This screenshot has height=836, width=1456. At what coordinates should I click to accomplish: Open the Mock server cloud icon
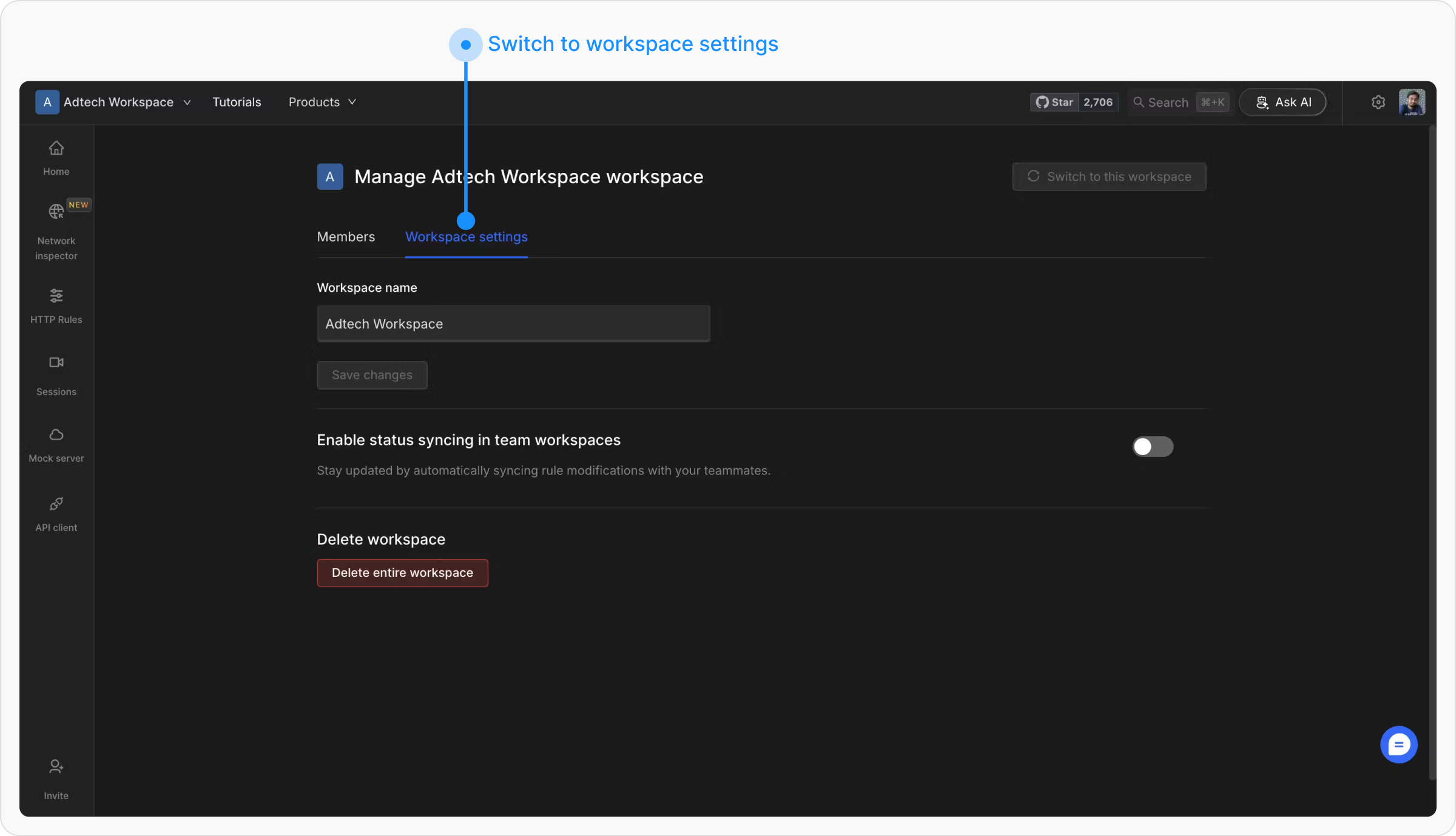(x=56, y=435)
